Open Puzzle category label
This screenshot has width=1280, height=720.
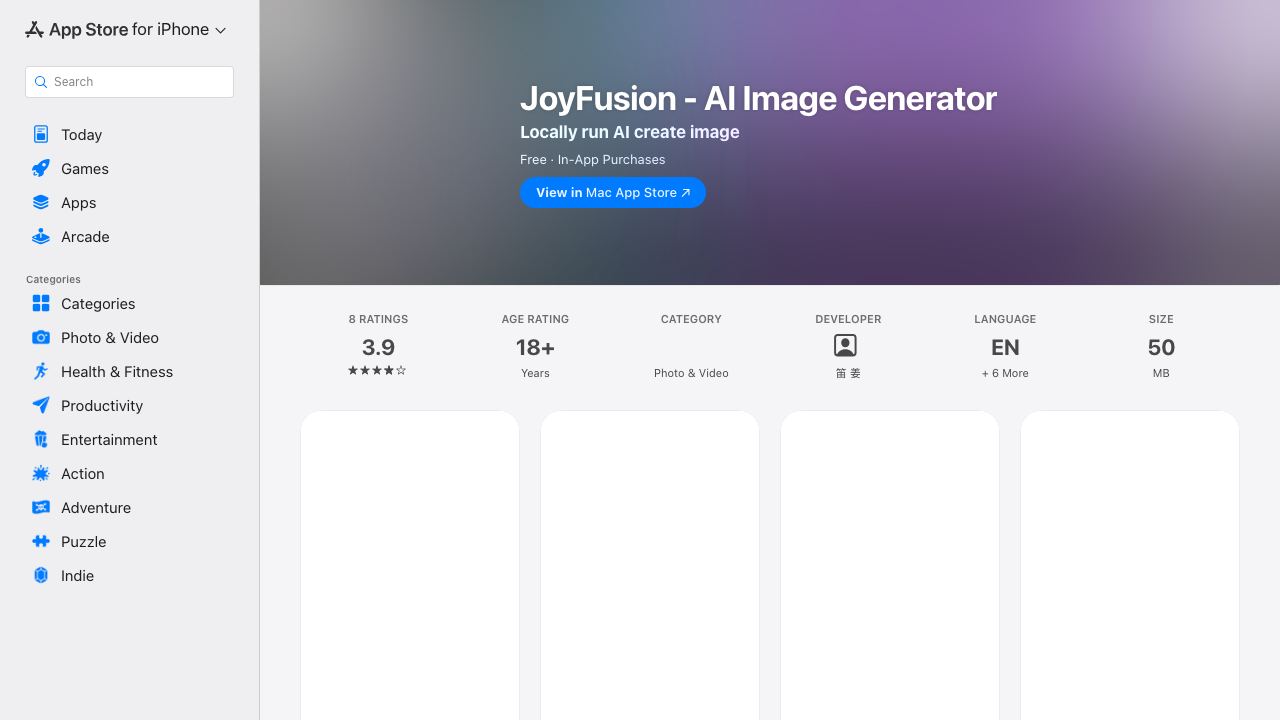tap(84, 542)
